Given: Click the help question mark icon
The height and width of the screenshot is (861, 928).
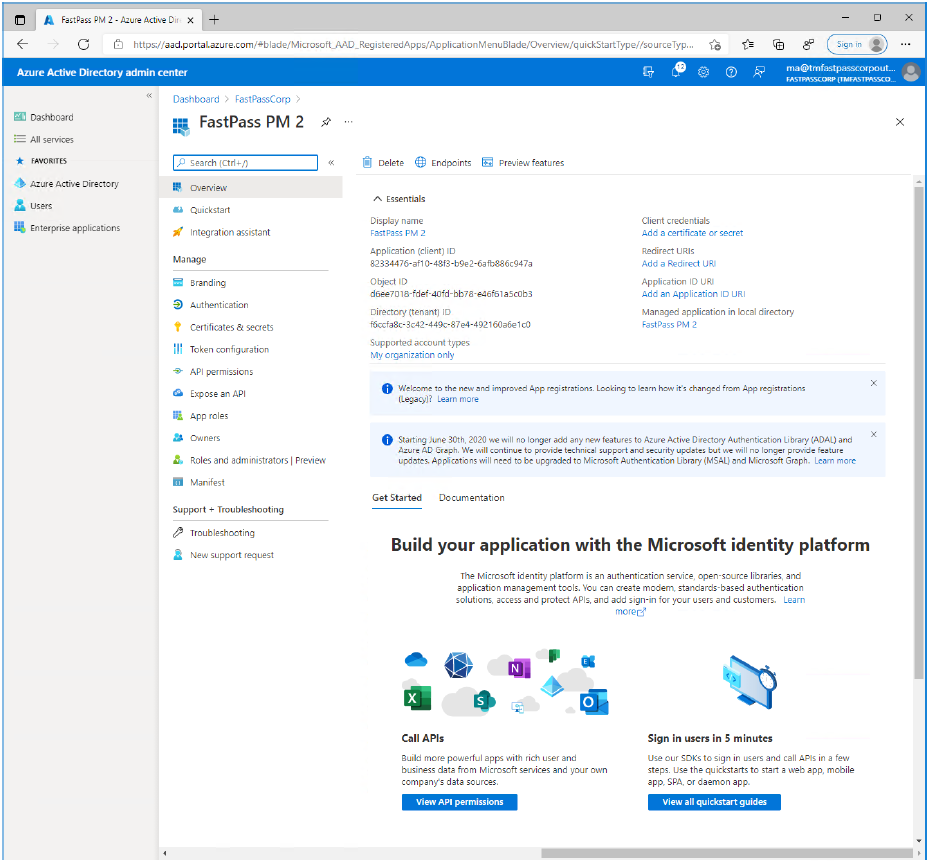Looking at the screenshot, I should coord(731,72).
